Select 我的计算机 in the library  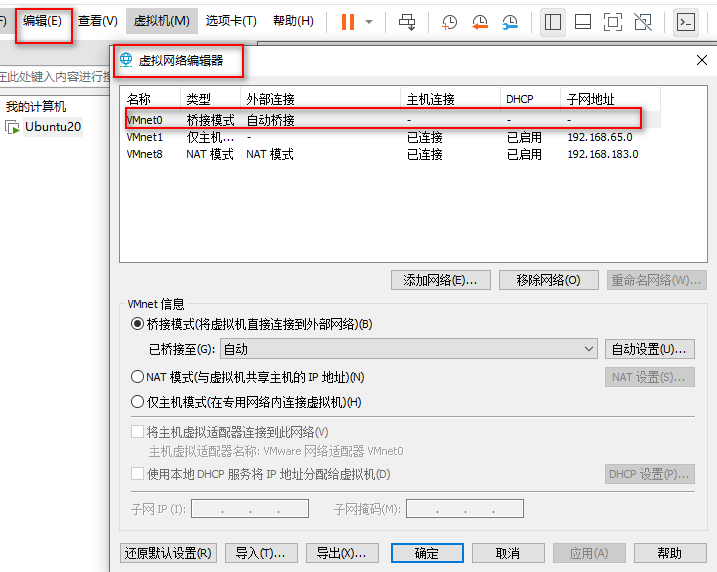click(36, 107)
